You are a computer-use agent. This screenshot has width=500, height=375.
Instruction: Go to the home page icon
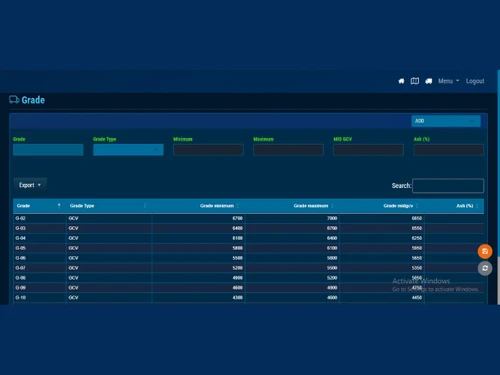(401, 81)
